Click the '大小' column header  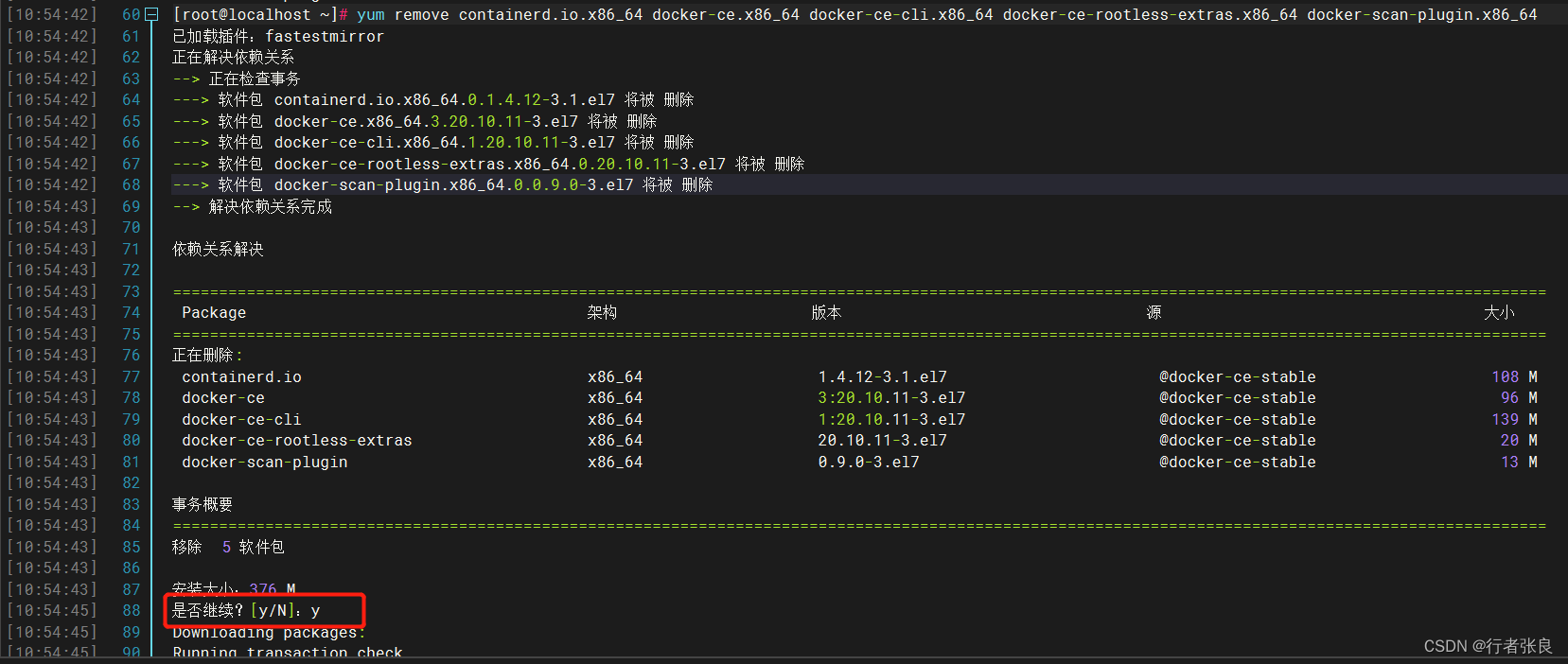tap(1499, 313)
